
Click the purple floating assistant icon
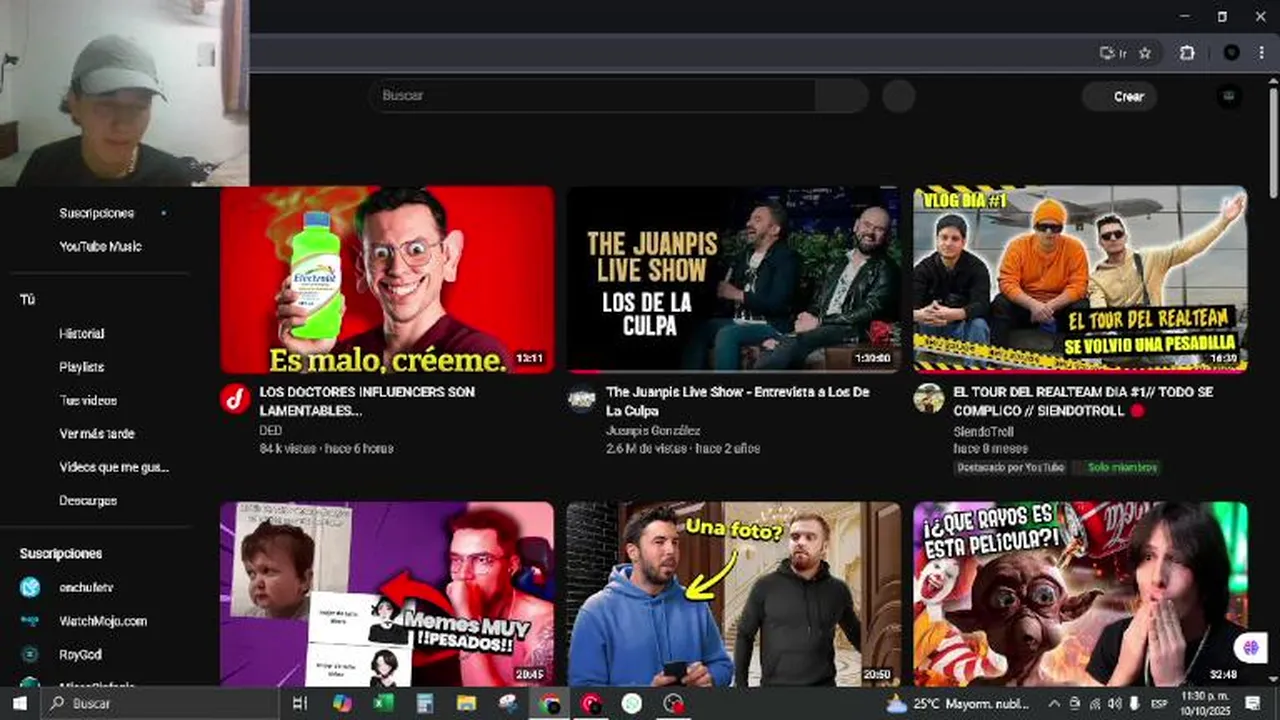coord(1250,648)
